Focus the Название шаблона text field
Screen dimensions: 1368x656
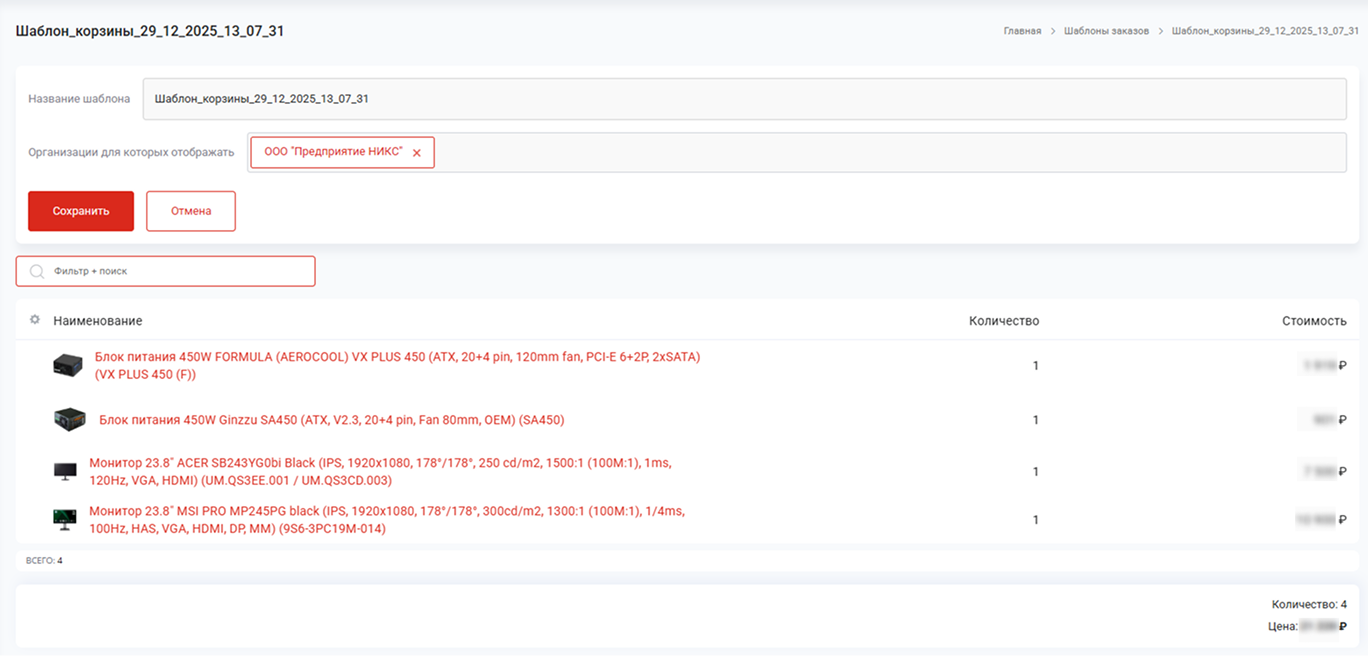pyautogui.click(x=744, y=99)
